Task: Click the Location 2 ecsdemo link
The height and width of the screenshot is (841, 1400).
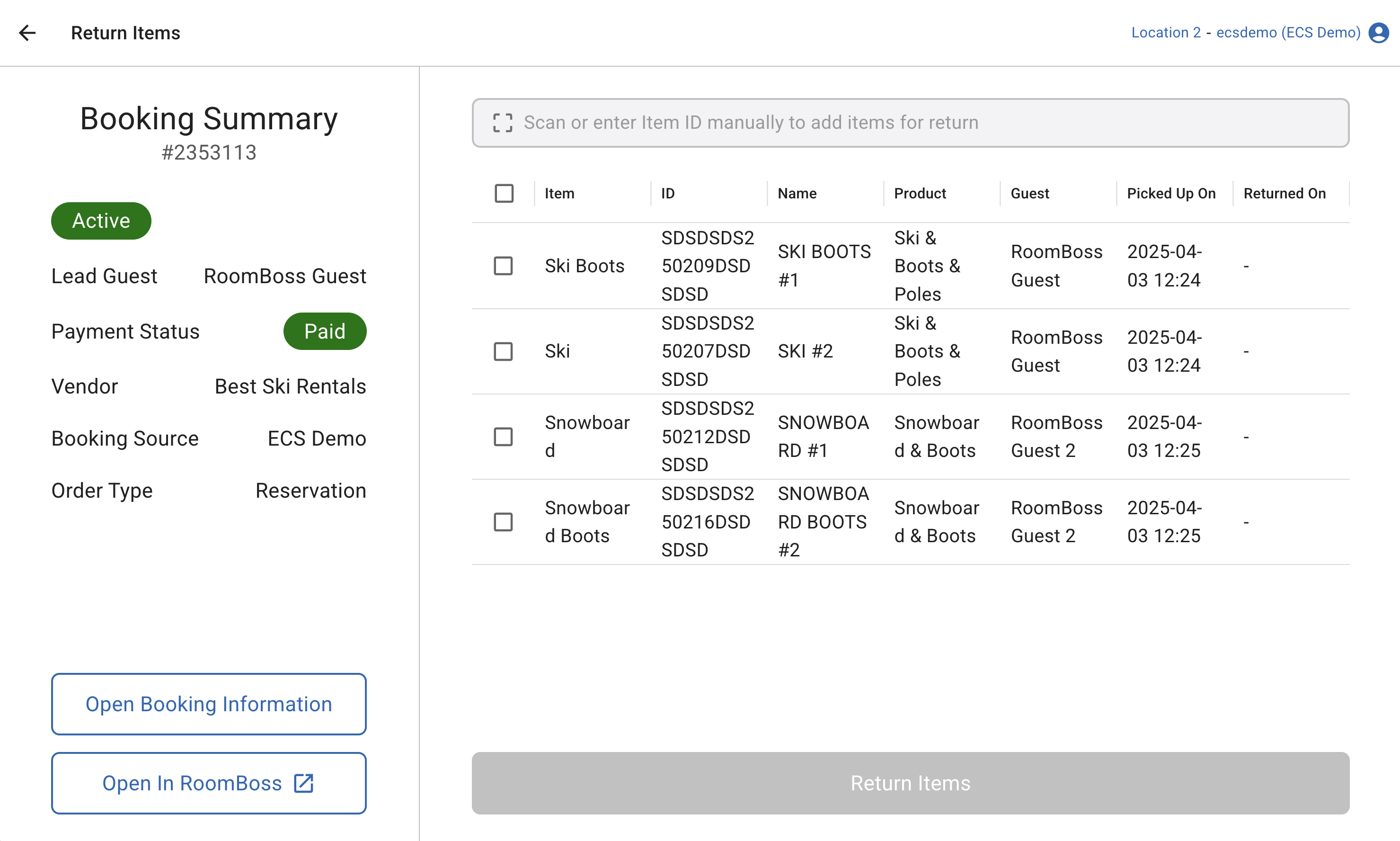Action: tap(1245, 33)
